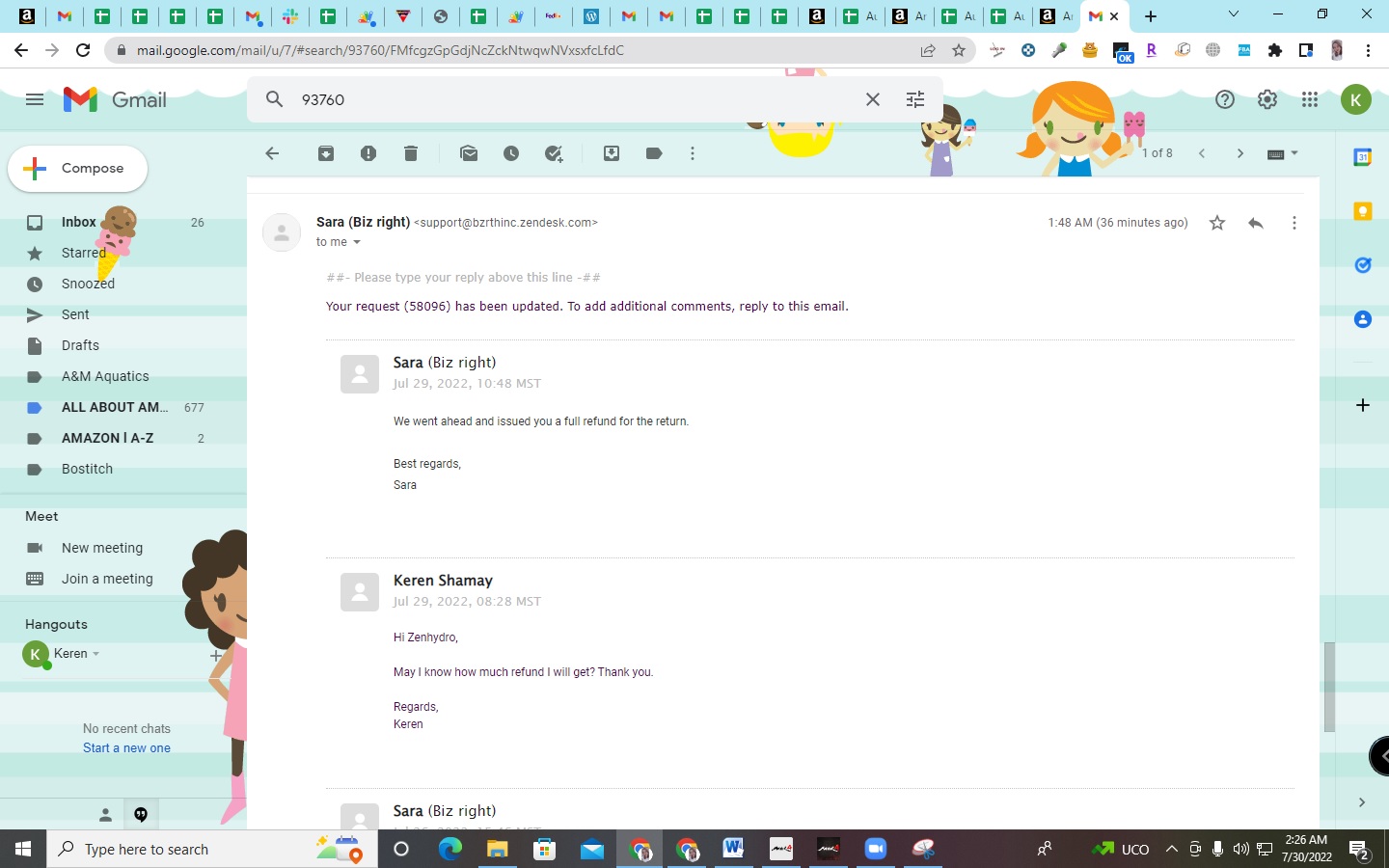The width and height of the screenshot is (1389, 868).
Task: Open Google Contacts side panel
Action: click(x=1363, y=319)
